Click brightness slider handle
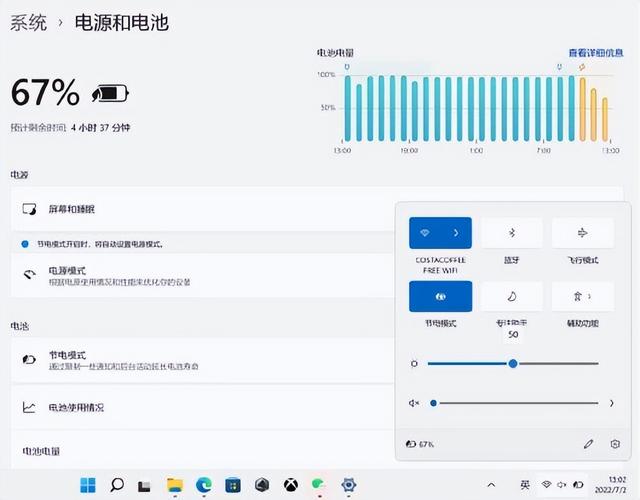Image resolution: width=640 pixels, height=500 pixels. [513, 363]
